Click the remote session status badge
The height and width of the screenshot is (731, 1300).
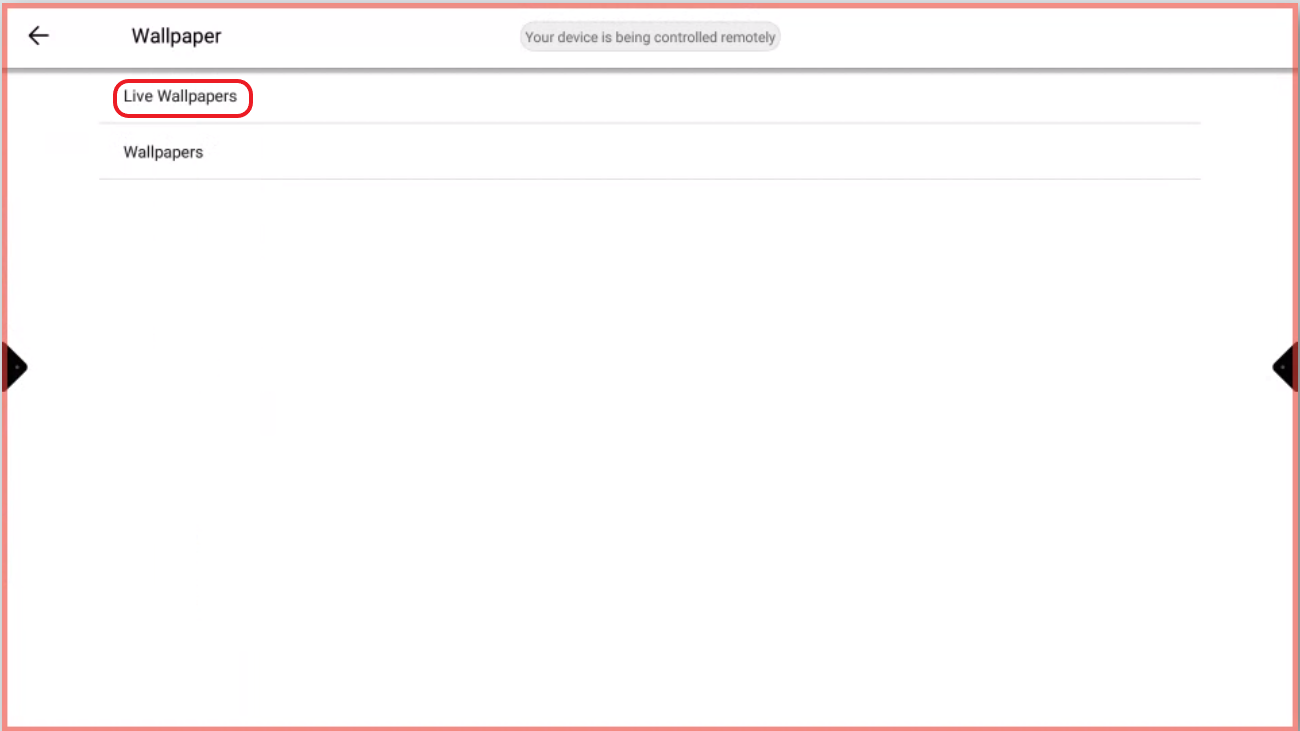click(650, 37)
